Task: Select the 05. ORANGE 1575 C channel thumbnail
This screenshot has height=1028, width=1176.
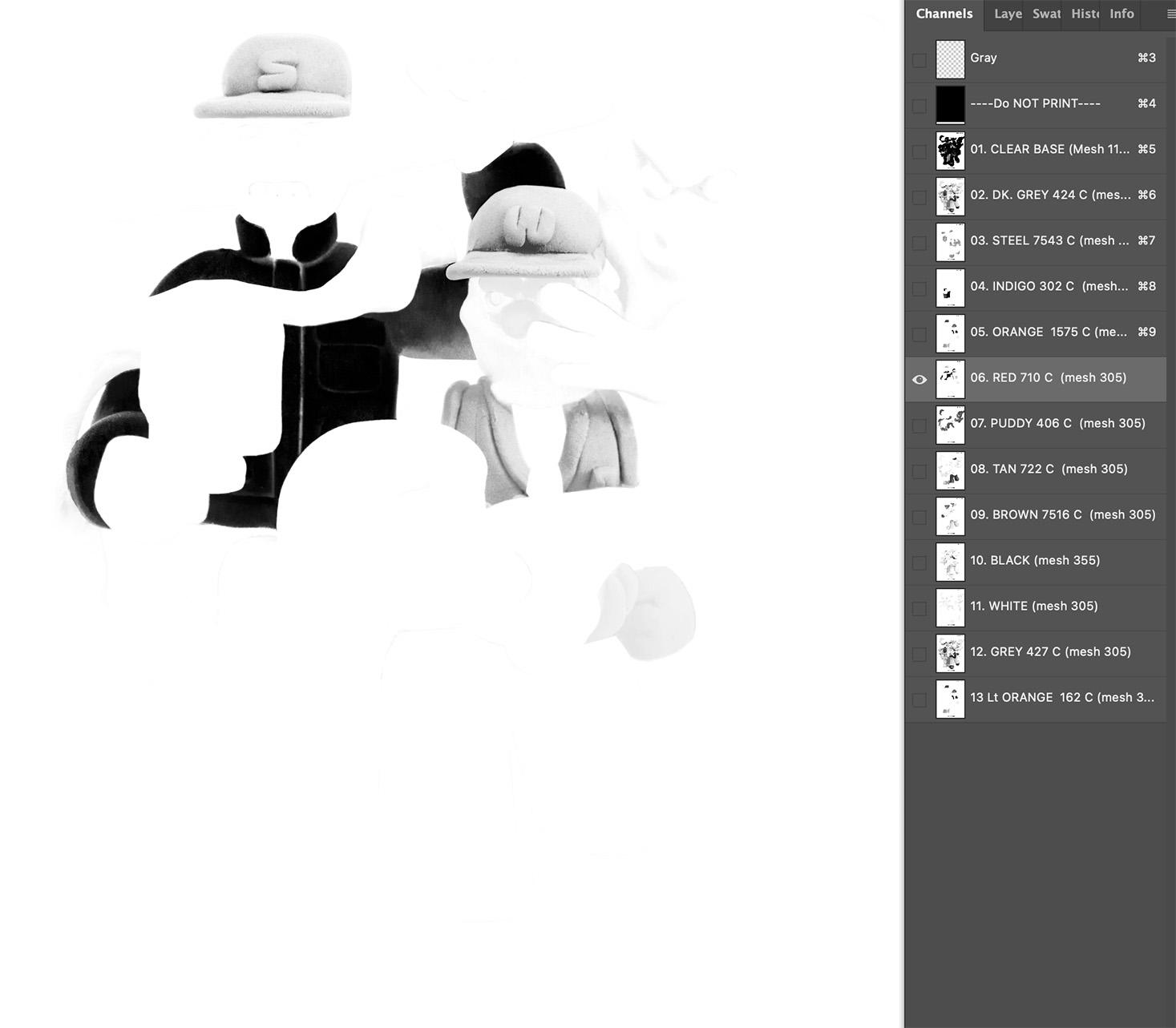Action: click(950, 333)
